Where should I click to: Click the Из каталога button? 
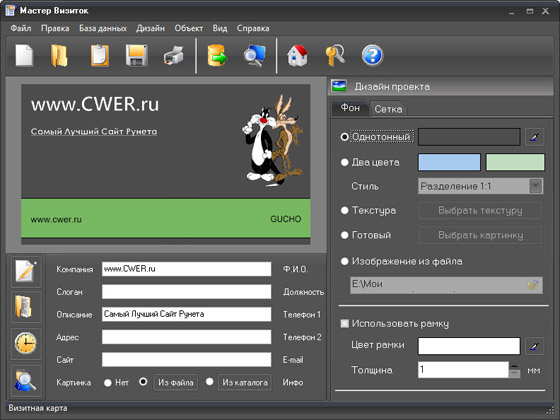(x=245, y=382)
